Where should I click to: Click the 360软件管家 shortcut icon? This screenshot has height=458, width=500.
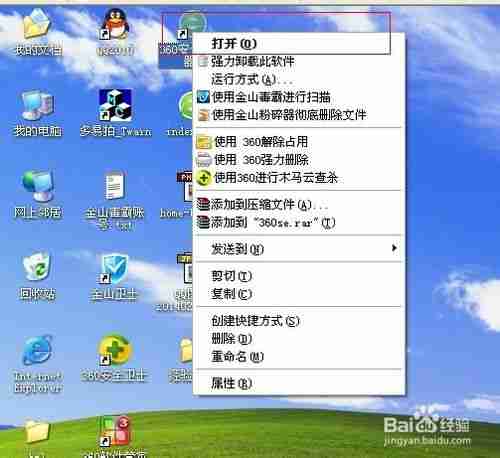click(x=115, y=431)
